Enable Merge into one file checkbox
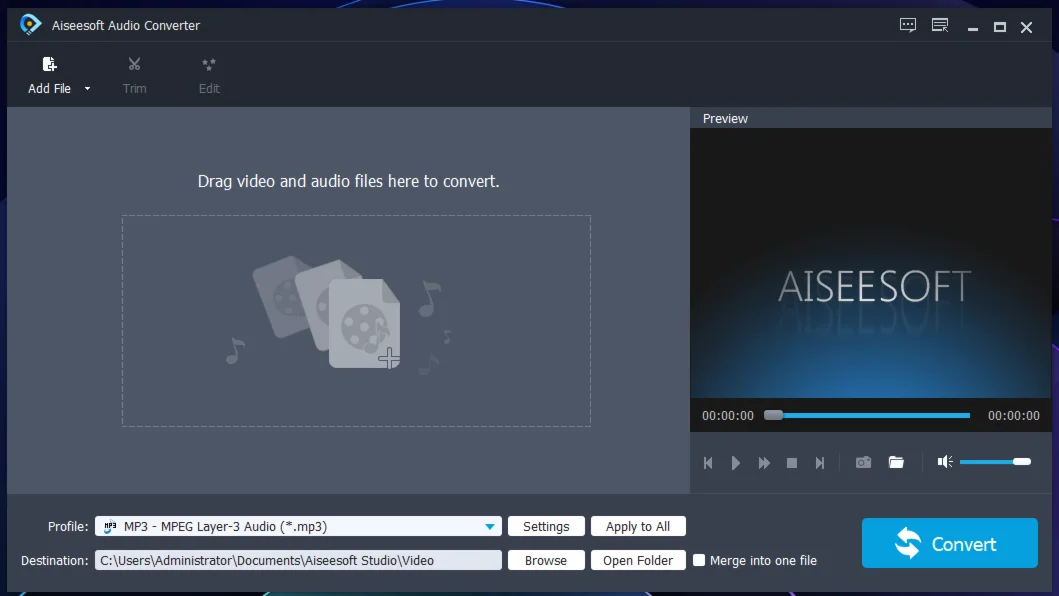 click(x=699, y=560)
